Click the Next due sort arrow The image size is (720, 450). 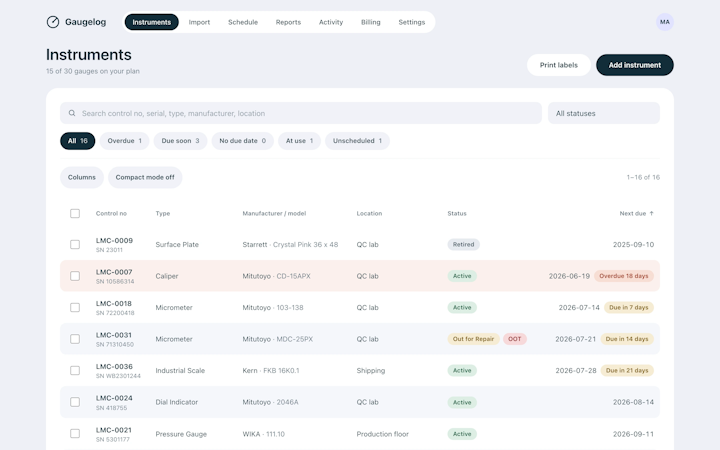[x=651, y=213]
